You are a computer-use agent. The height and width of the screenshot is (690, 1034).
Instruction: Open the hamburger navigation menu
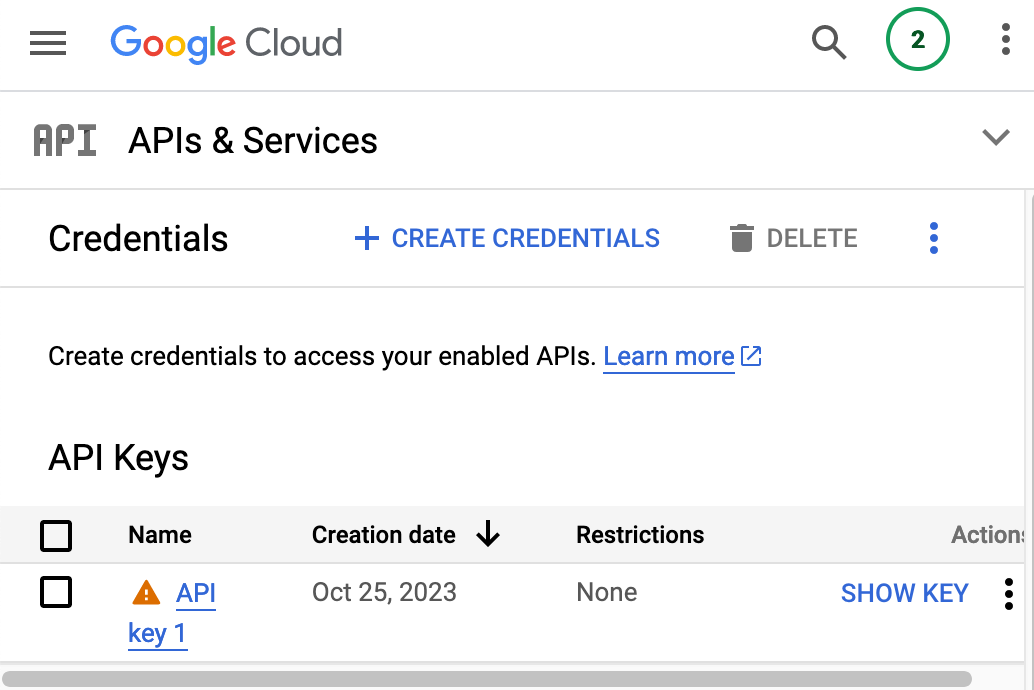point(48,43)
